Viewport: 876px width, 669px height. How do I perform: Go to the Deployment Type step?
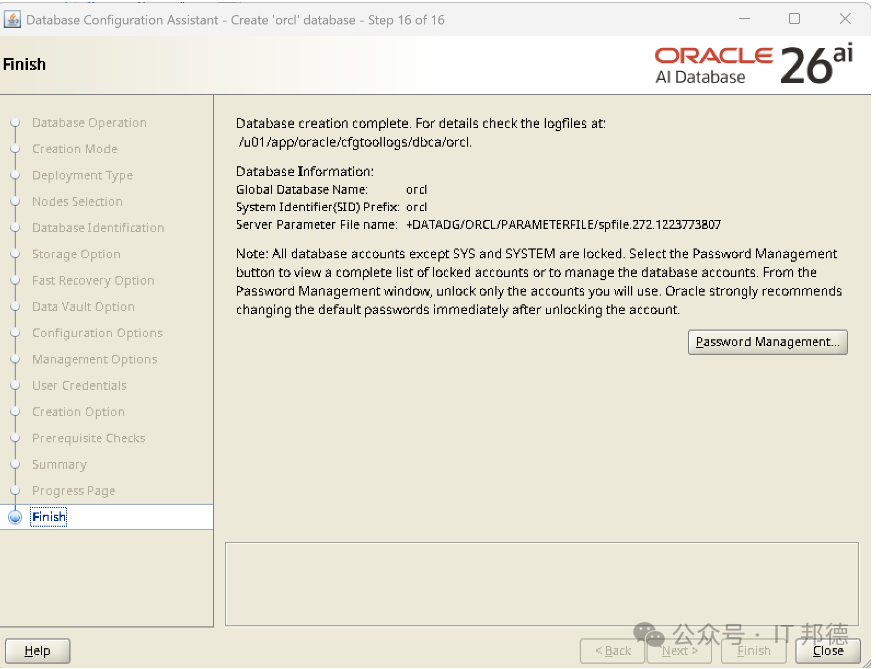(x=83, y=175)
